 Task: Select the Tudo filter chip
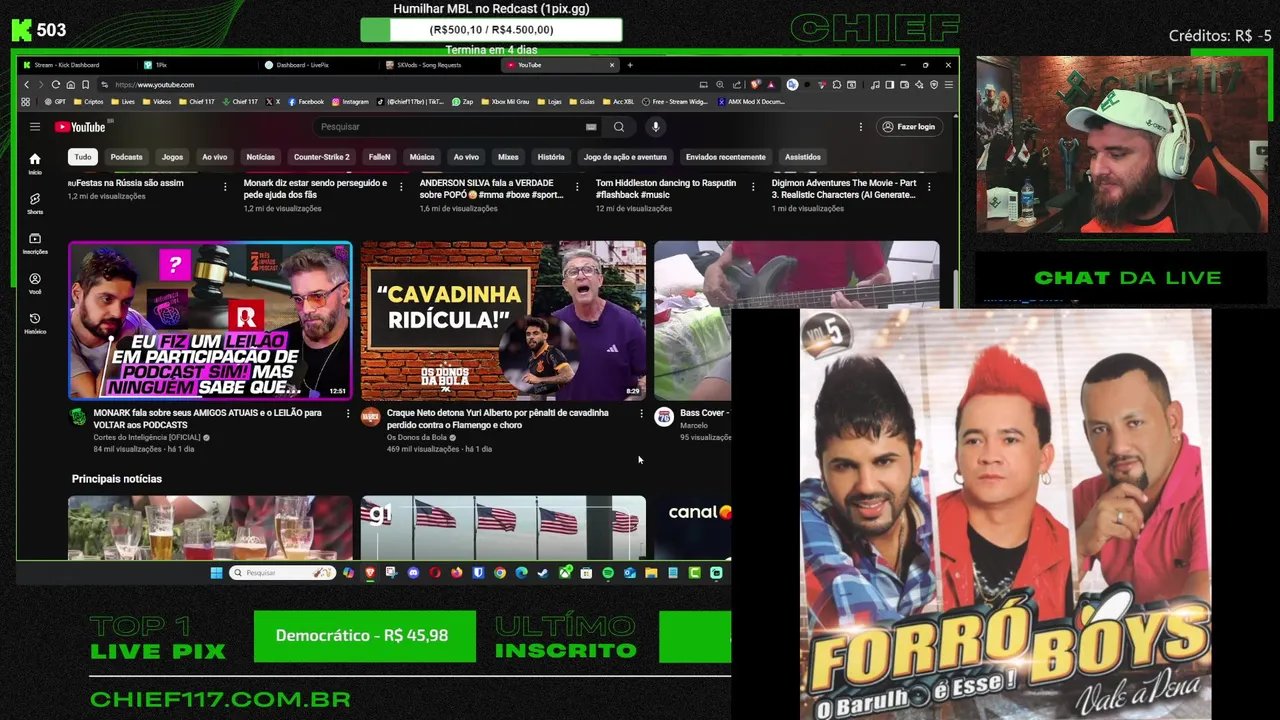point(83,157)
